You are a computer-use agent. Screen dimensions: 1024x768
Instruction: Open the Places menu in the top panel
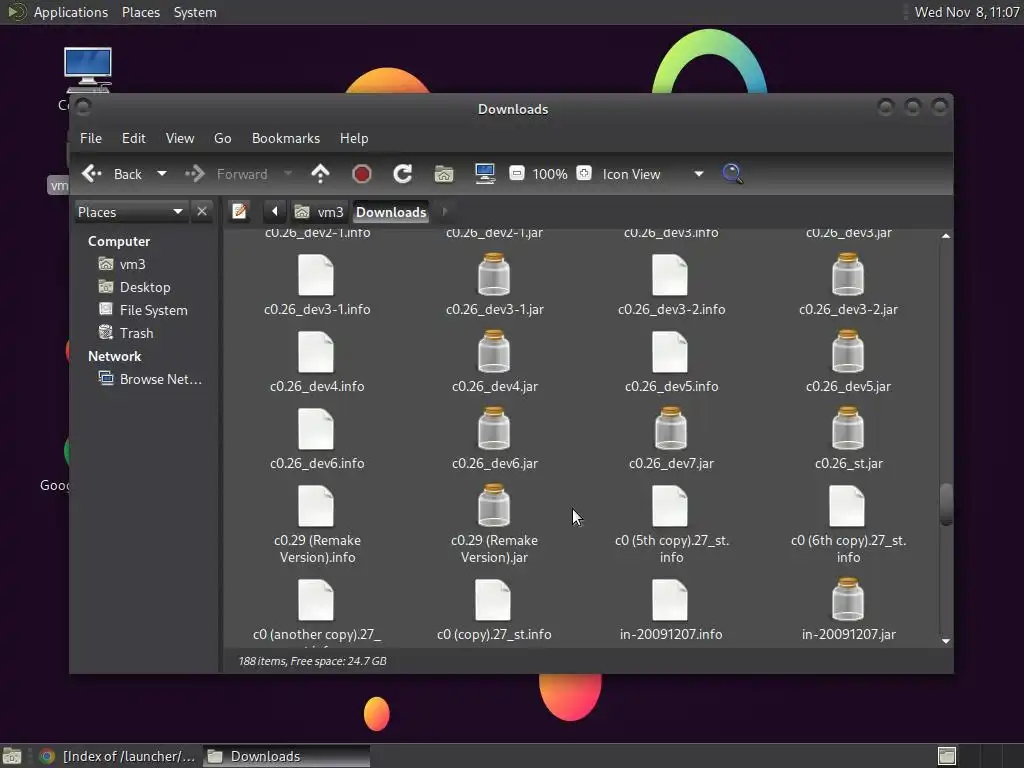point(141,12)
